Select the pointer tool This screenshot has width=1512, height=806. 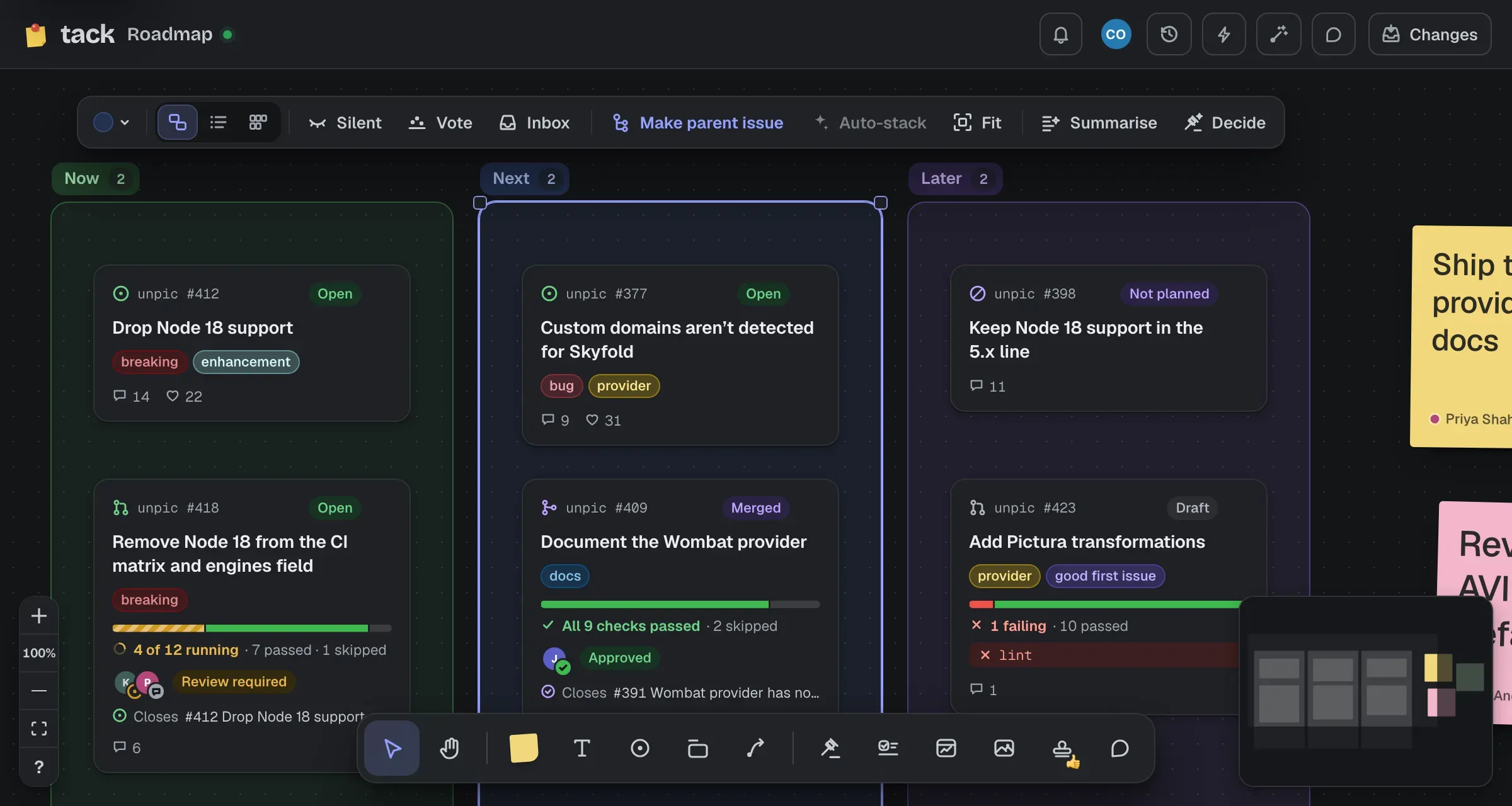[x=392, y=748]
